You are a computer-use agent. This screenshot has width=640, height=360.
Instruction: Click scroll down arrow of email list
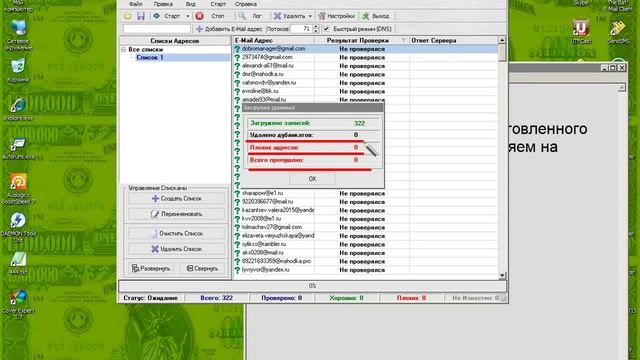(x=502, y=276)
